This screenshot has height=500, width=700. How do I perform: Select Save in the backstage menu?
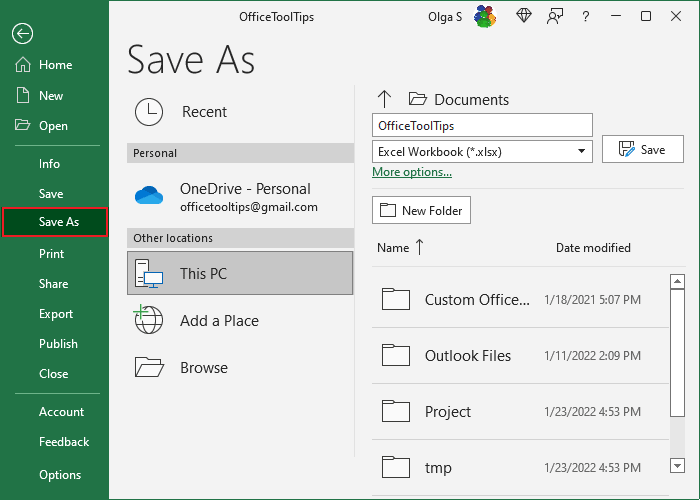click(x=51, y=194)
